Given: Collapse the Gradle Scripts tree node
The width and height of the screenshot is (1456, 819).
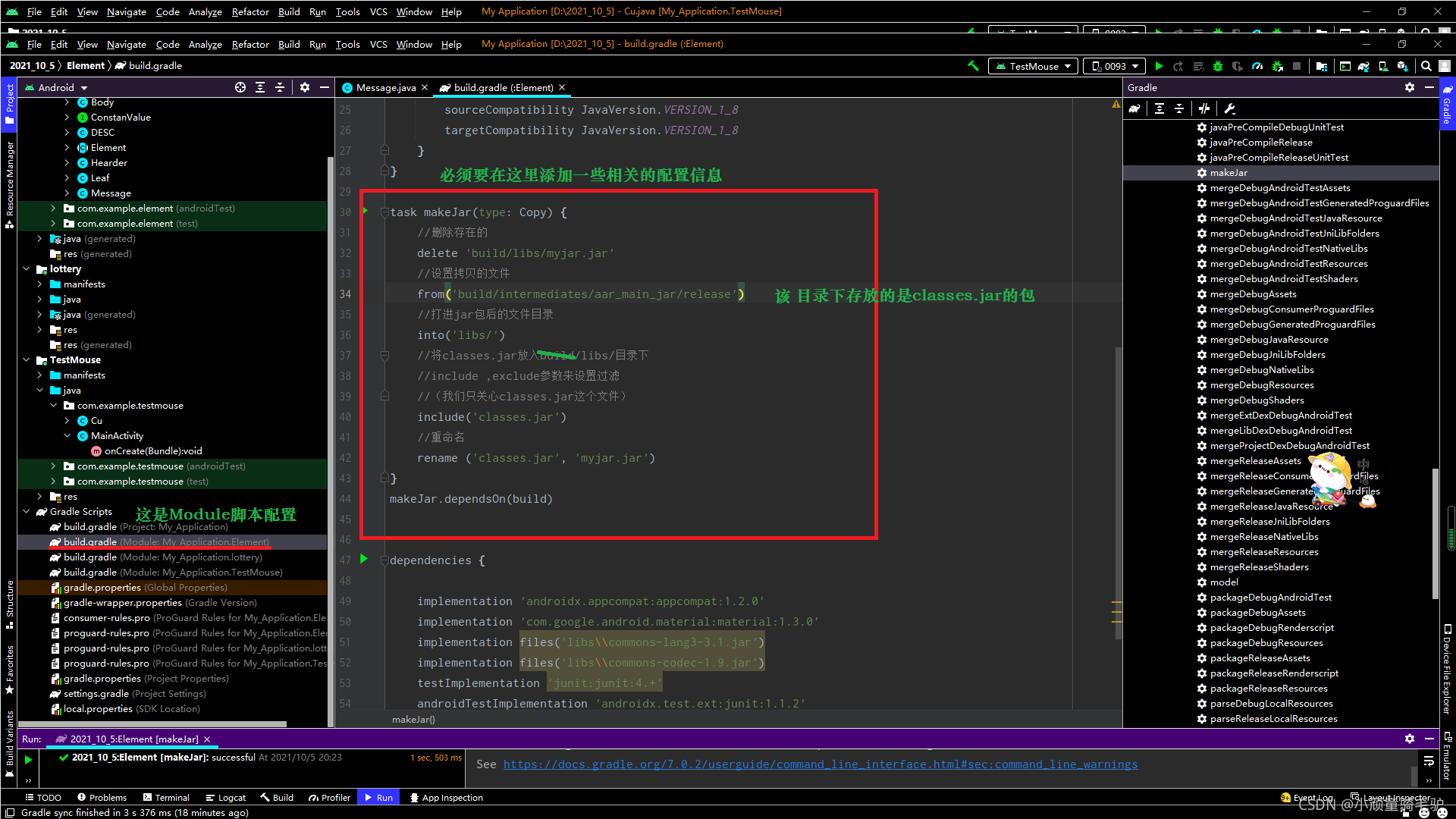Looking at the screenshot, I should coord(27,512).
